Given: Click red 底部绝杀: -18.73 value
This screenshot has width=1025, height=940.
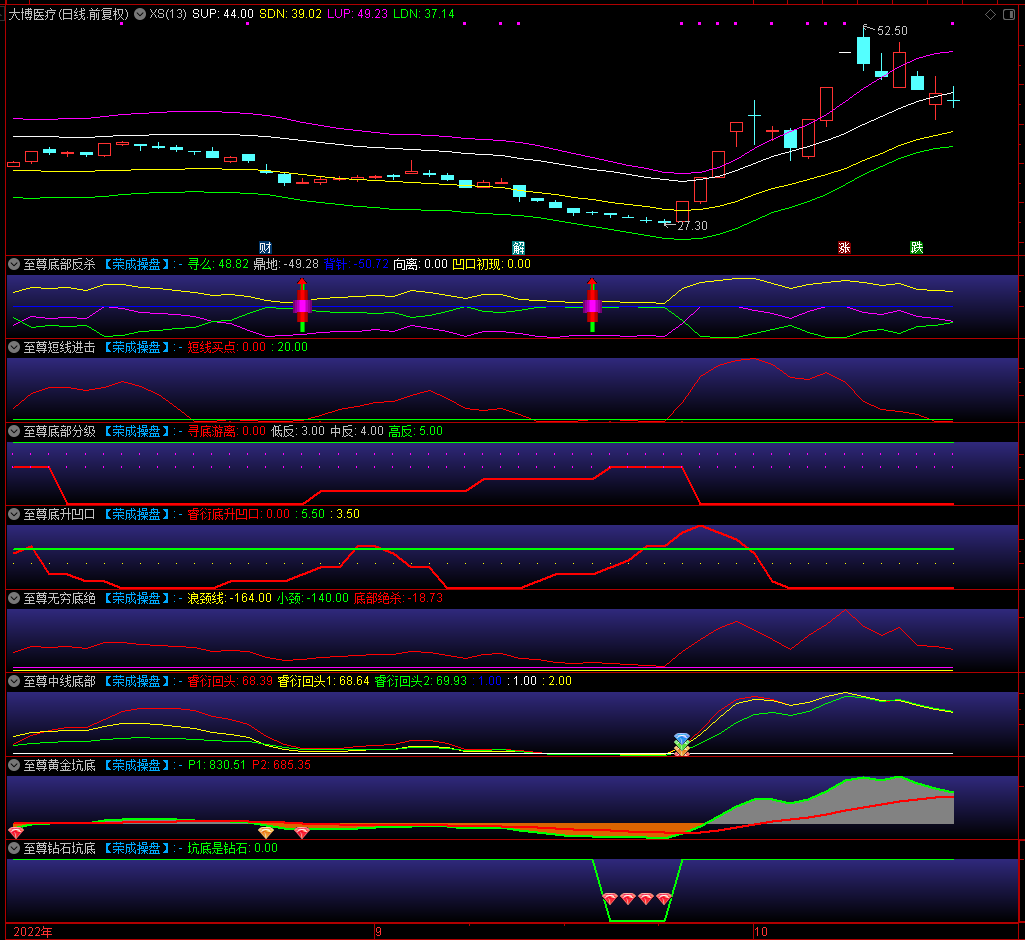Looking at the screenshot, I should pyautogui.click(x=398, y=597).
